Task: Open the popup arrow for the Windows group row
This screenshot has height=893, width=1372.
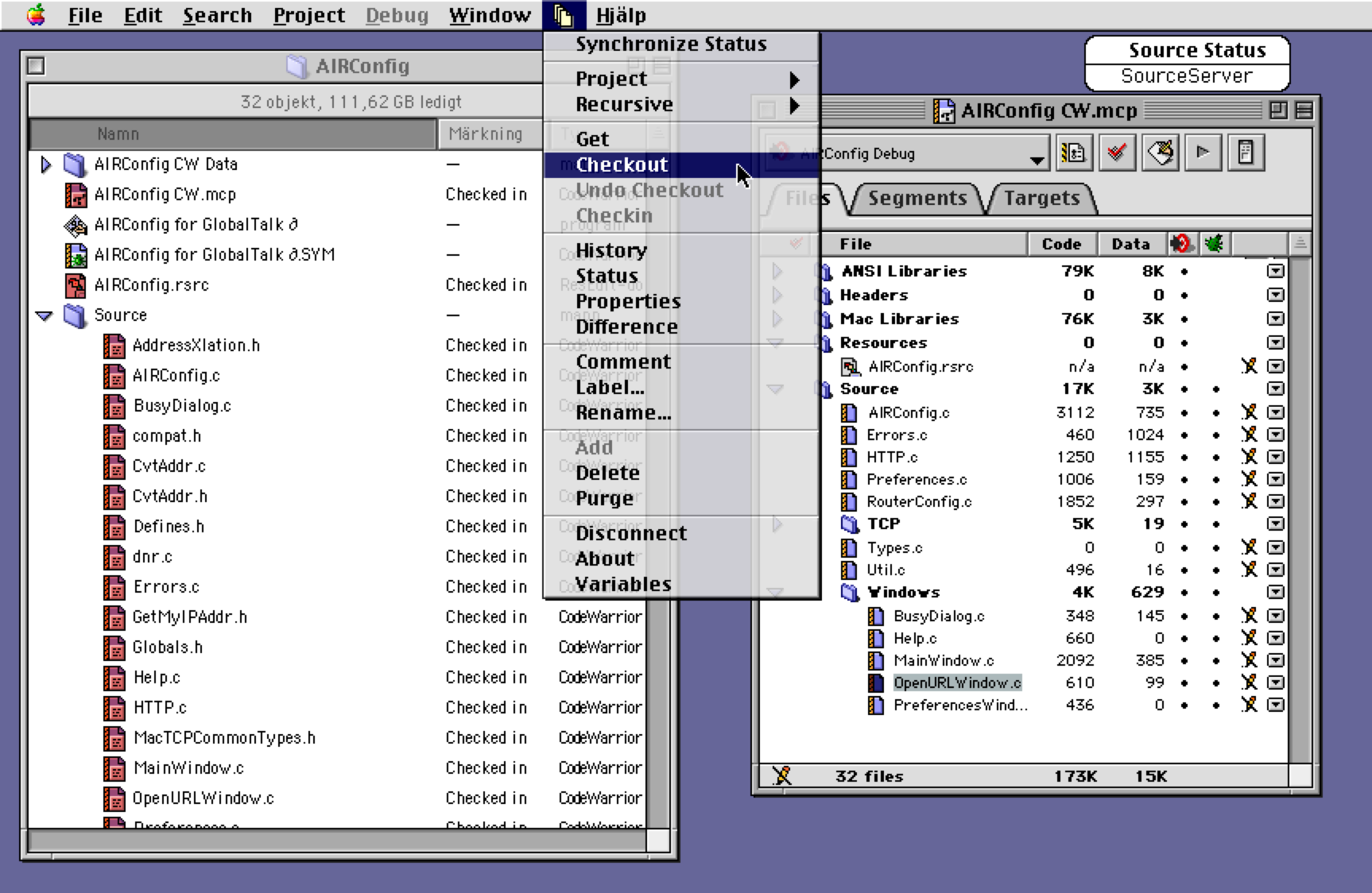Action: pos(1275,593)
